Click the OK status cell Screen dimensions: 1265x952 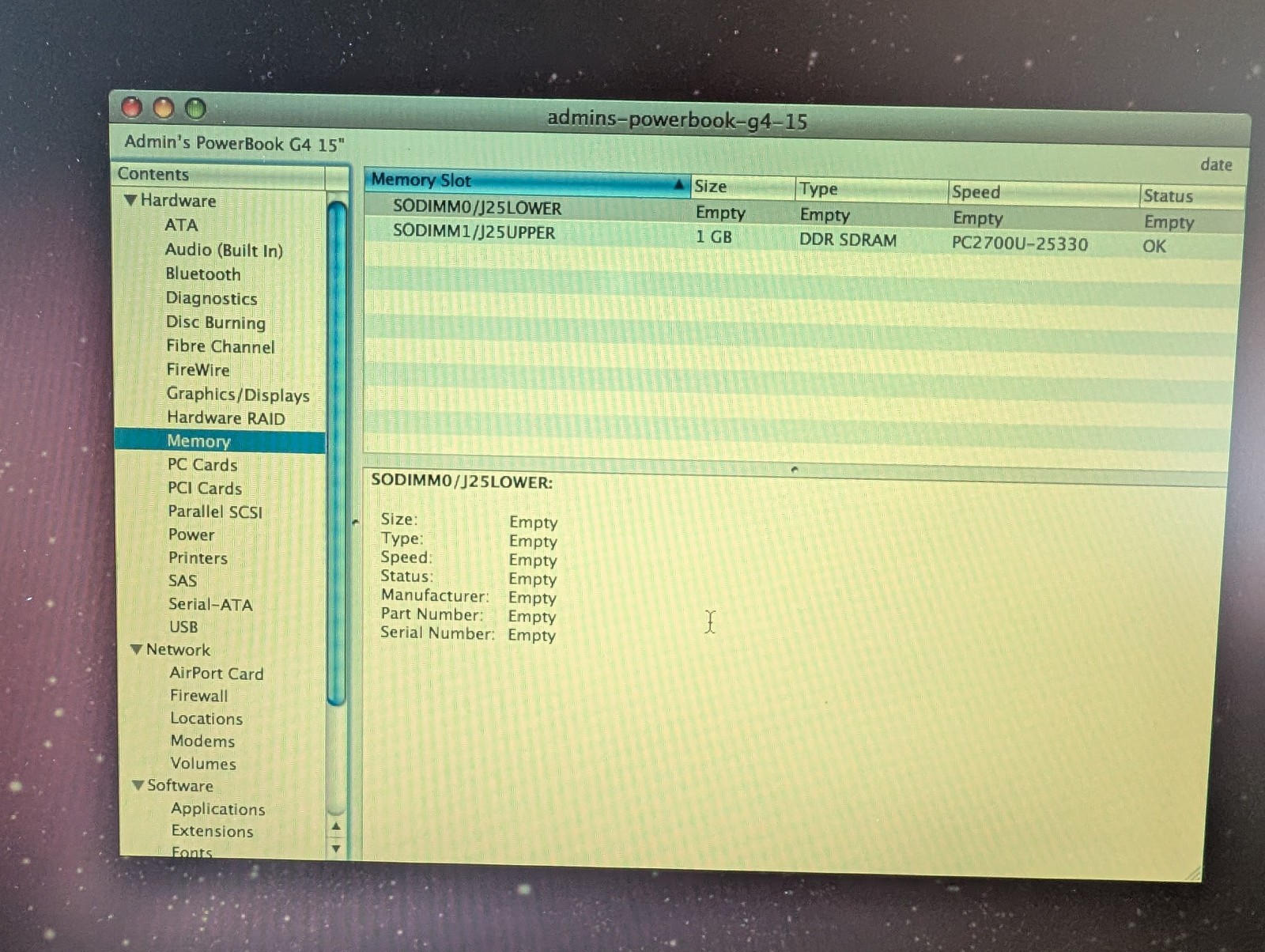point(1154,246)
